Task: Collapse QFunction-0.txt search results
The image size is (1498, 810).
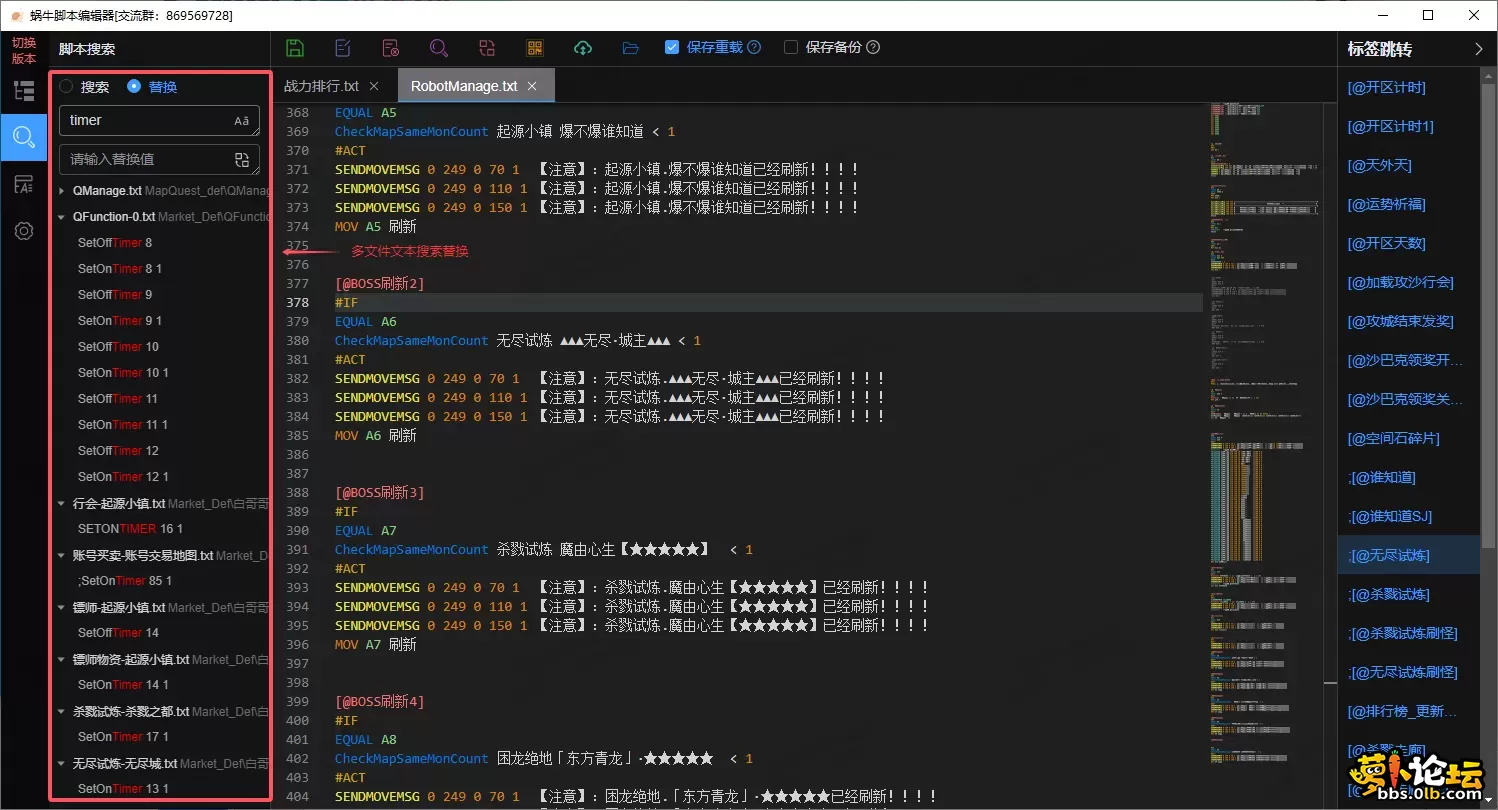Action: pos(62,216)
